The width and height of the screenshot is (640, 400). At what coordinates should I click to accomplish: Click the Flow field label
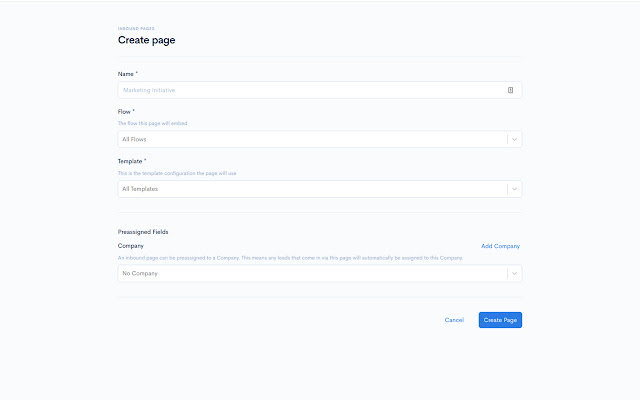[x=126, y=112]
